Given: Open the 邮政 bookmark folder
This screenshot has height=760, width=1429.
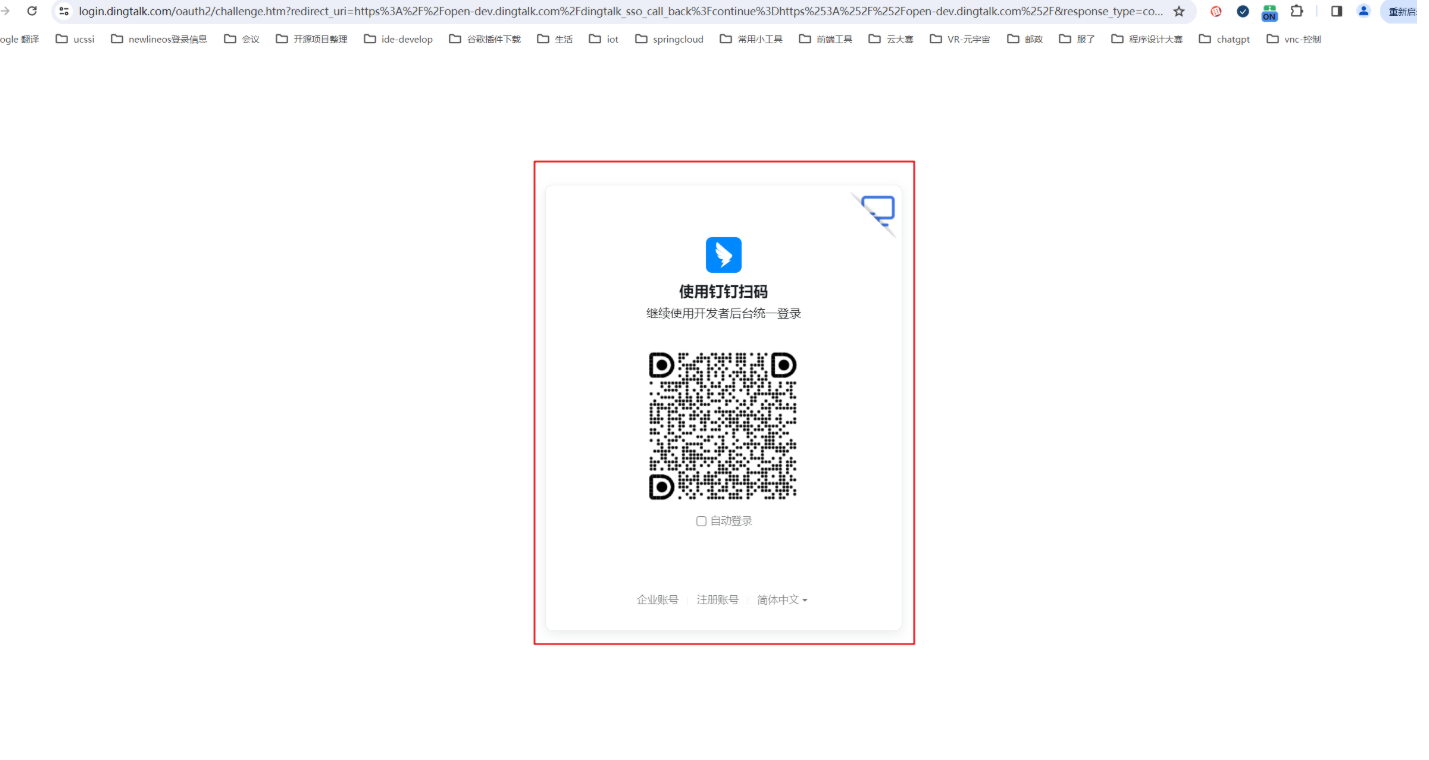Looking at the screenshot, I should pyautogui.click(x=1025, y=39).
